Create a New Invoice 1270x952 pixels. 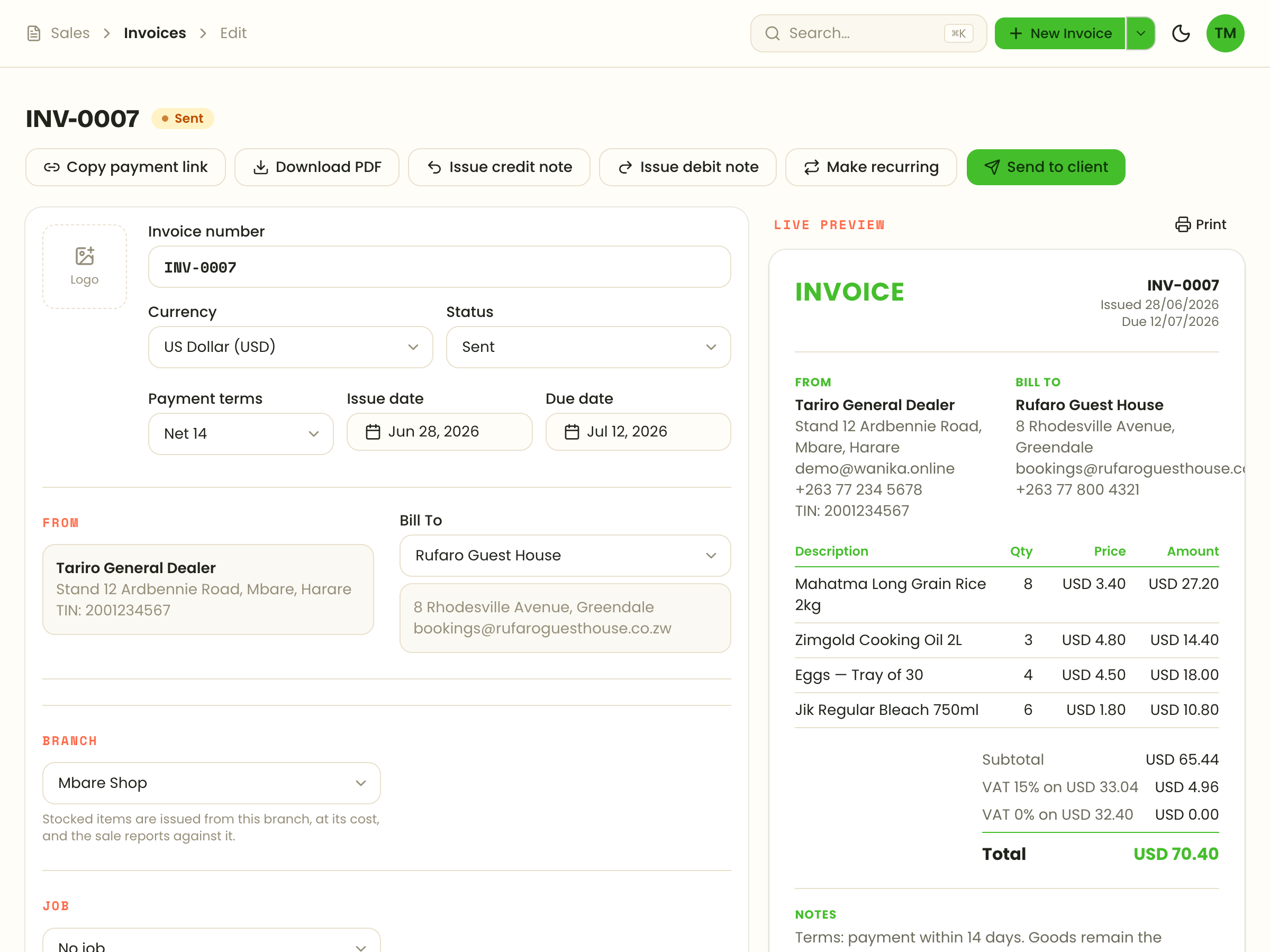[x=1060, y=33]
